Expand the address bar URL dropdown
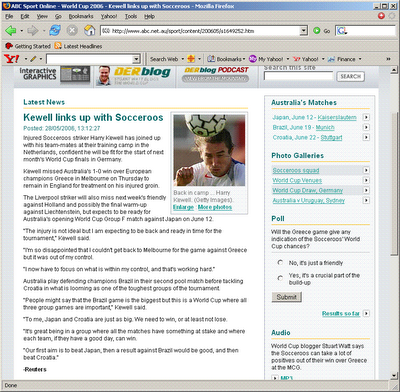400x392 pixels. (x=303, y=31)
